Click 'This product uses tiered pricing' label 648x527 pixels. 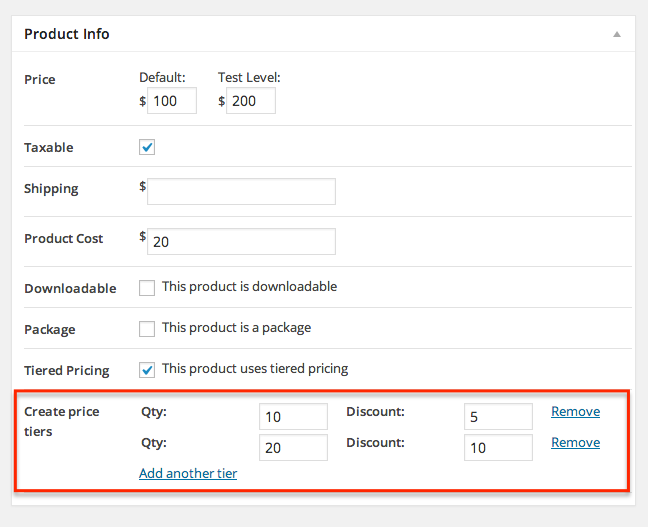point(255,369)
